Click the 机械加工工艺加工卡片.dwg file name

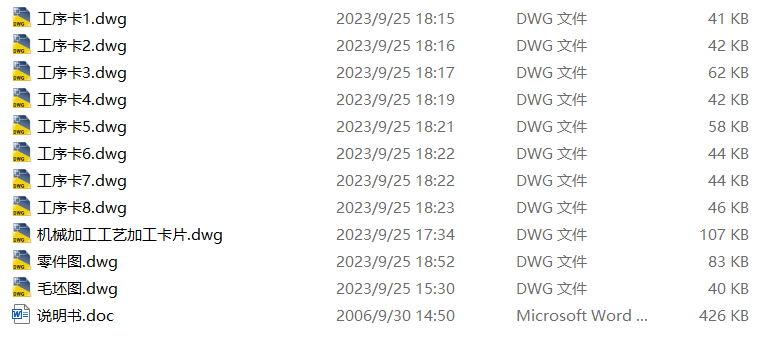(x=130, y=235)
